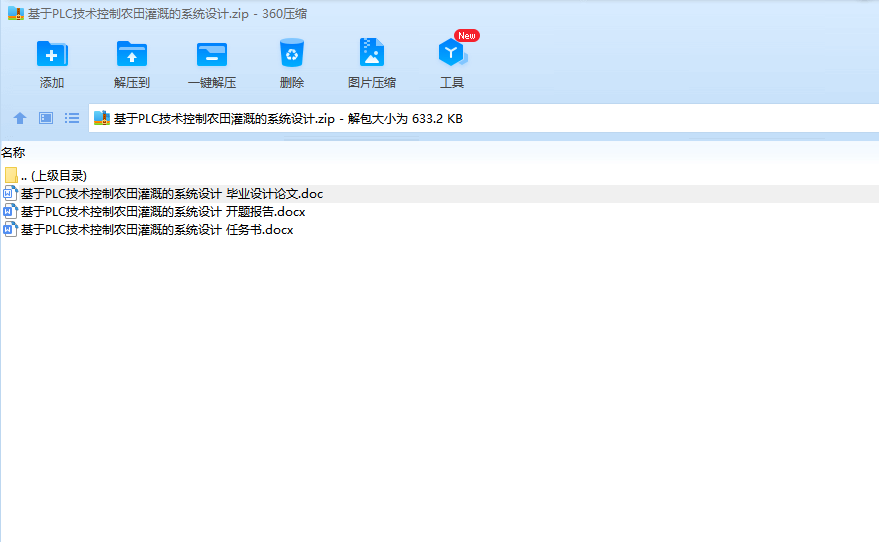Click the 360压缩 app icon in title bar
The height and width of the screenshot is (542, 879).
click(x=16, y=13)
